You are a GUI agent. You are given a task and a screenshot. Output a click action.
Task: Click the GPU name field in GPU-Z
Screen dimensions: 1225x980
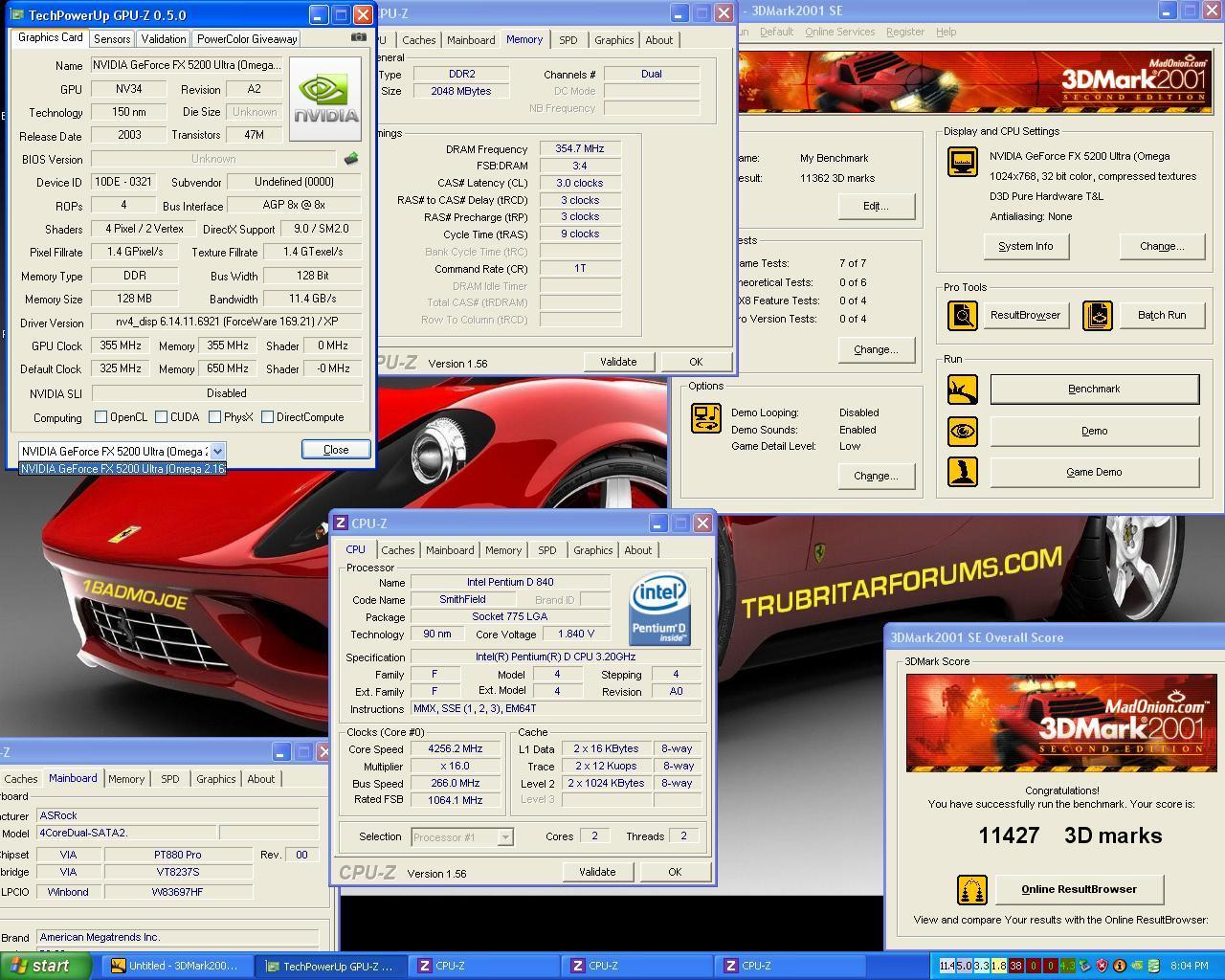point(187,66)
